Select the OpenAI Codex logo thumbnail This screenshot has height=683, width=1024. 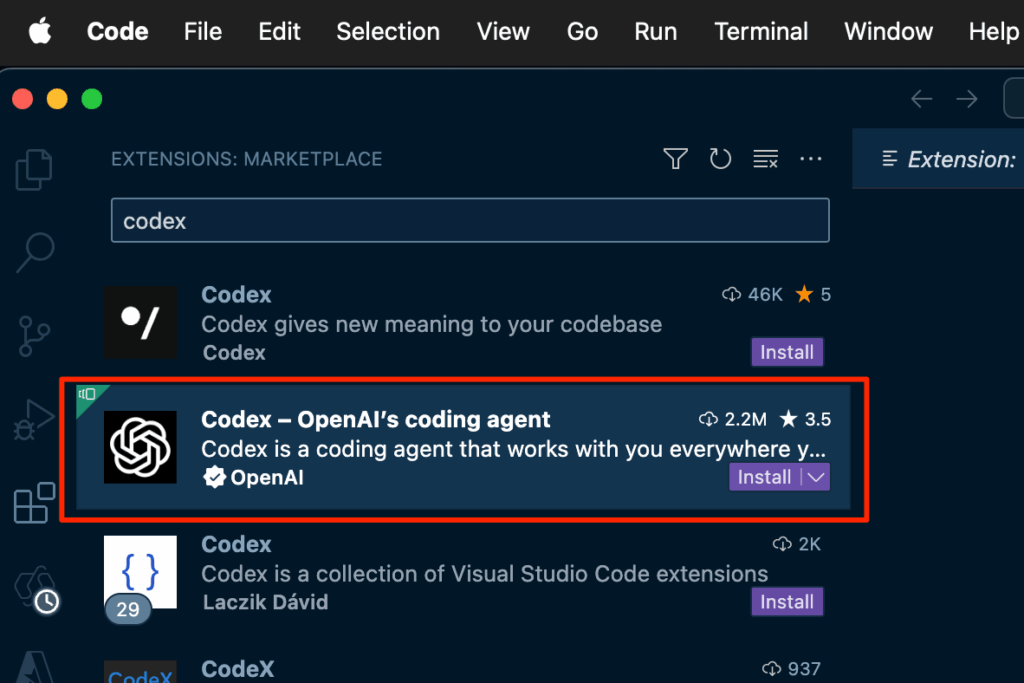point(141,446)
